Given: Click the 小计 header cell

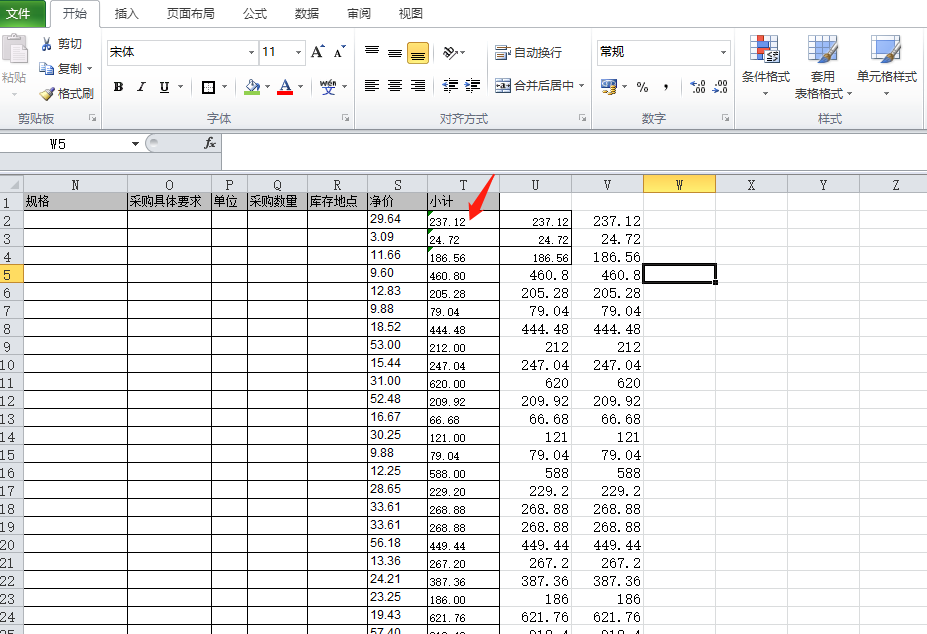Looking at the screenshot, I should click(x=464, y=202).
